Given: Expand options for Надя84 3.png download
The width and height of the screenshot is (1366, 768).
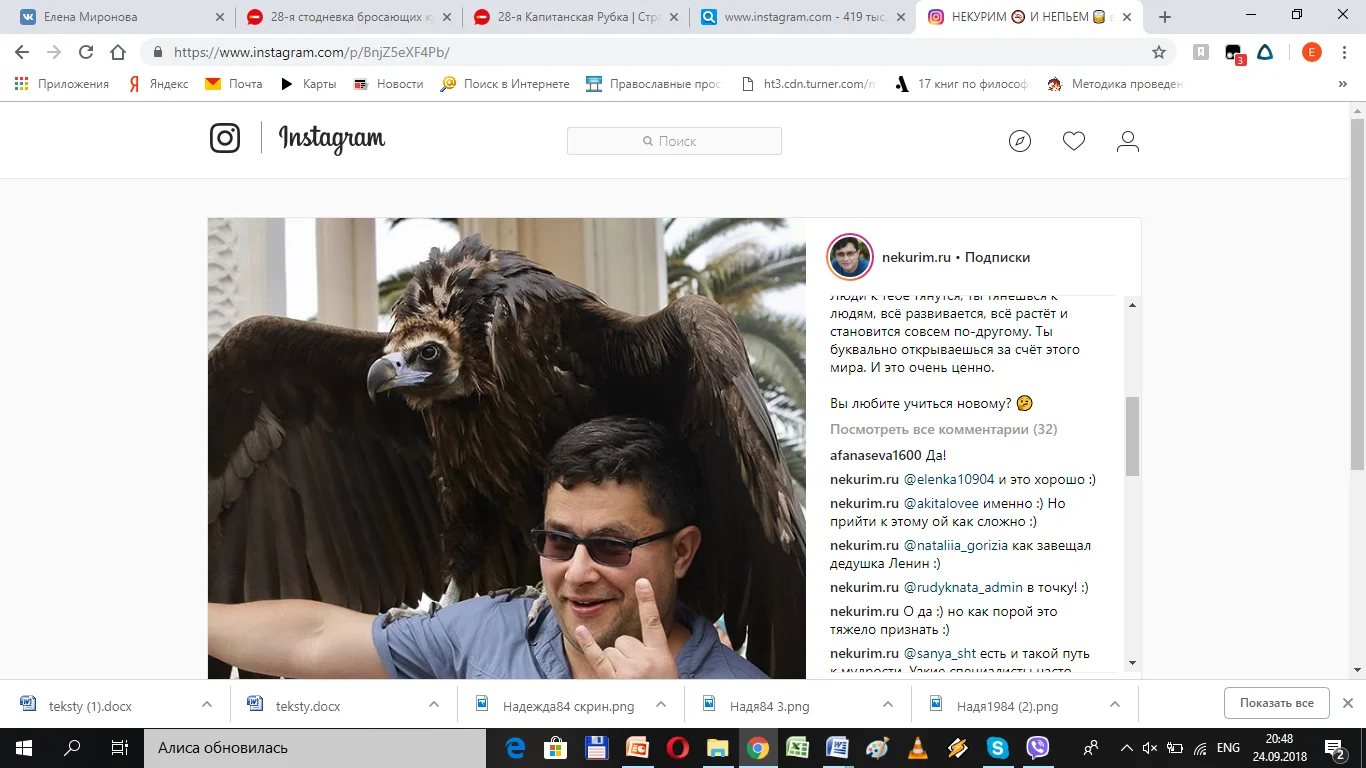Looking at the screenshot, I should [x=888, y=705].
